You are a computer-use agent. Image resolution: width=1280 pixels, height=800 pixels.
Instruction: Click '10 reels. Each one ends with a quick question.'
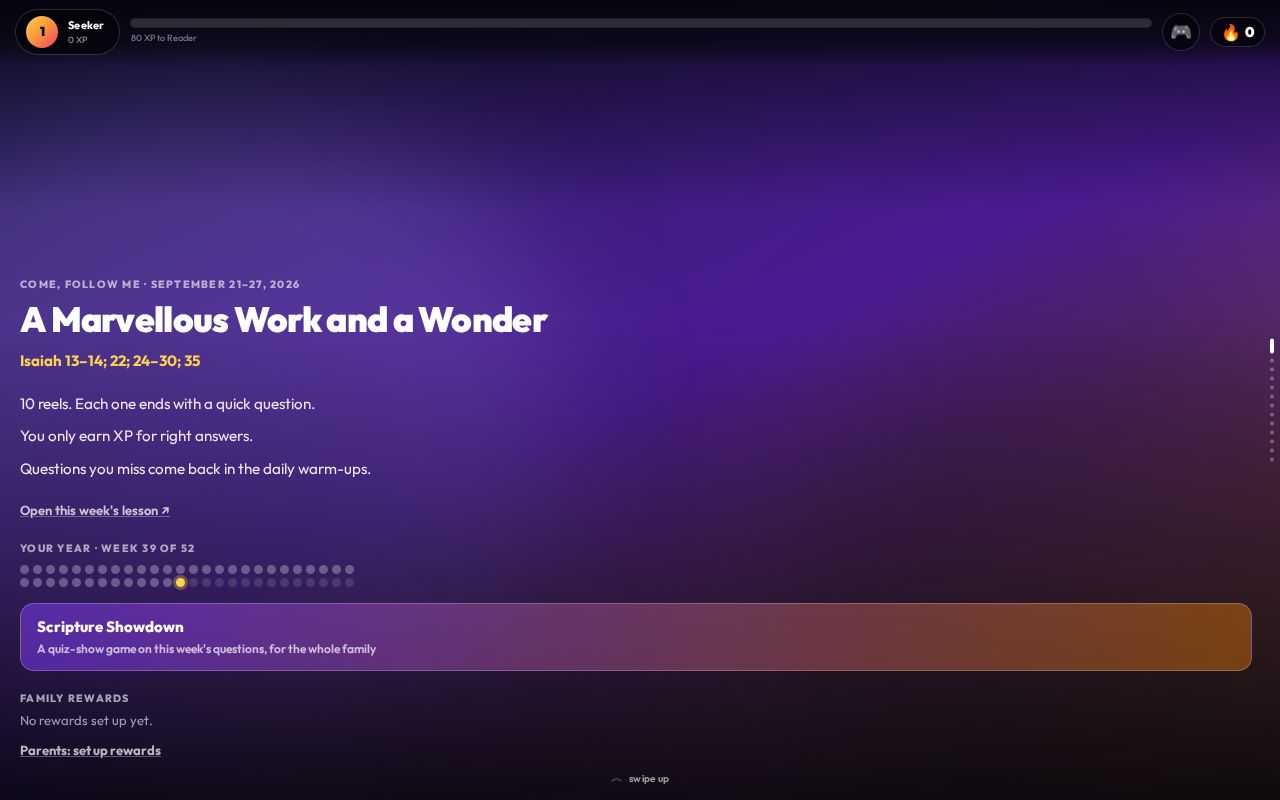tap(167, 404)
